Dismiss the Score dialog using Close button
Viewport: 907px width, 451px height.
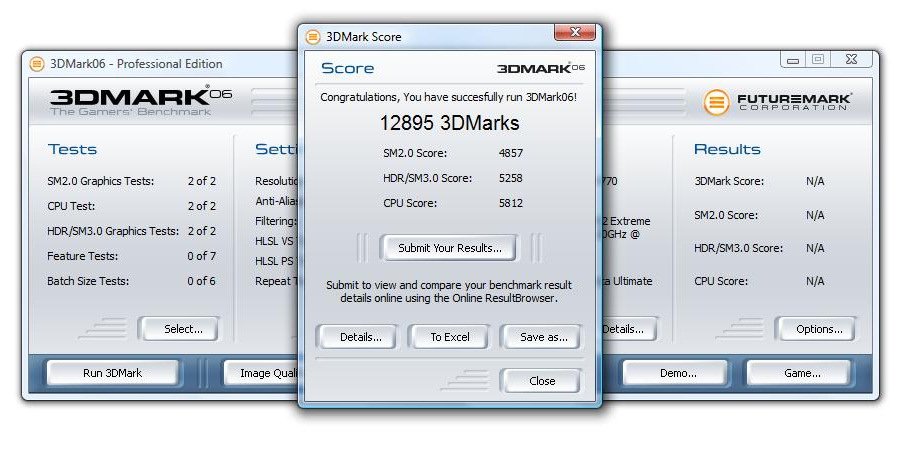pyautogui.click(x=541, y=381)
